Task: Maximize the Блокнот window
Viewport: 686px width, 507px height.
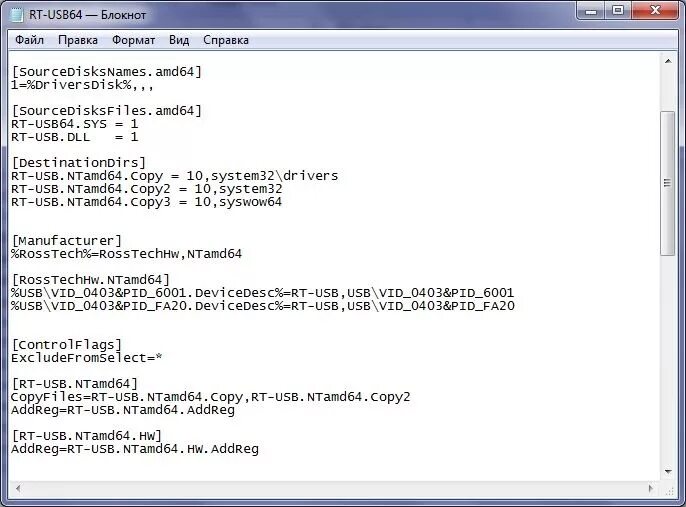Action: (x=618, y=10)
